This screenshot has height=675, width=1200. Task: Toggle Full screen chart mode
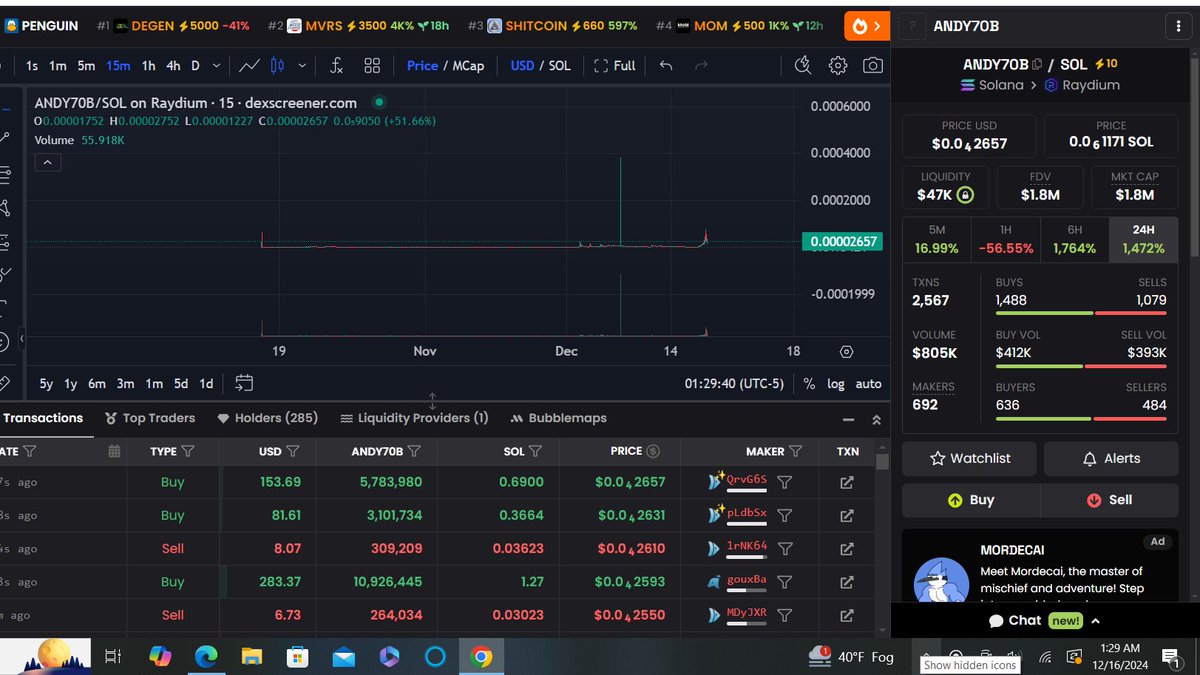(x=614, y=66)
